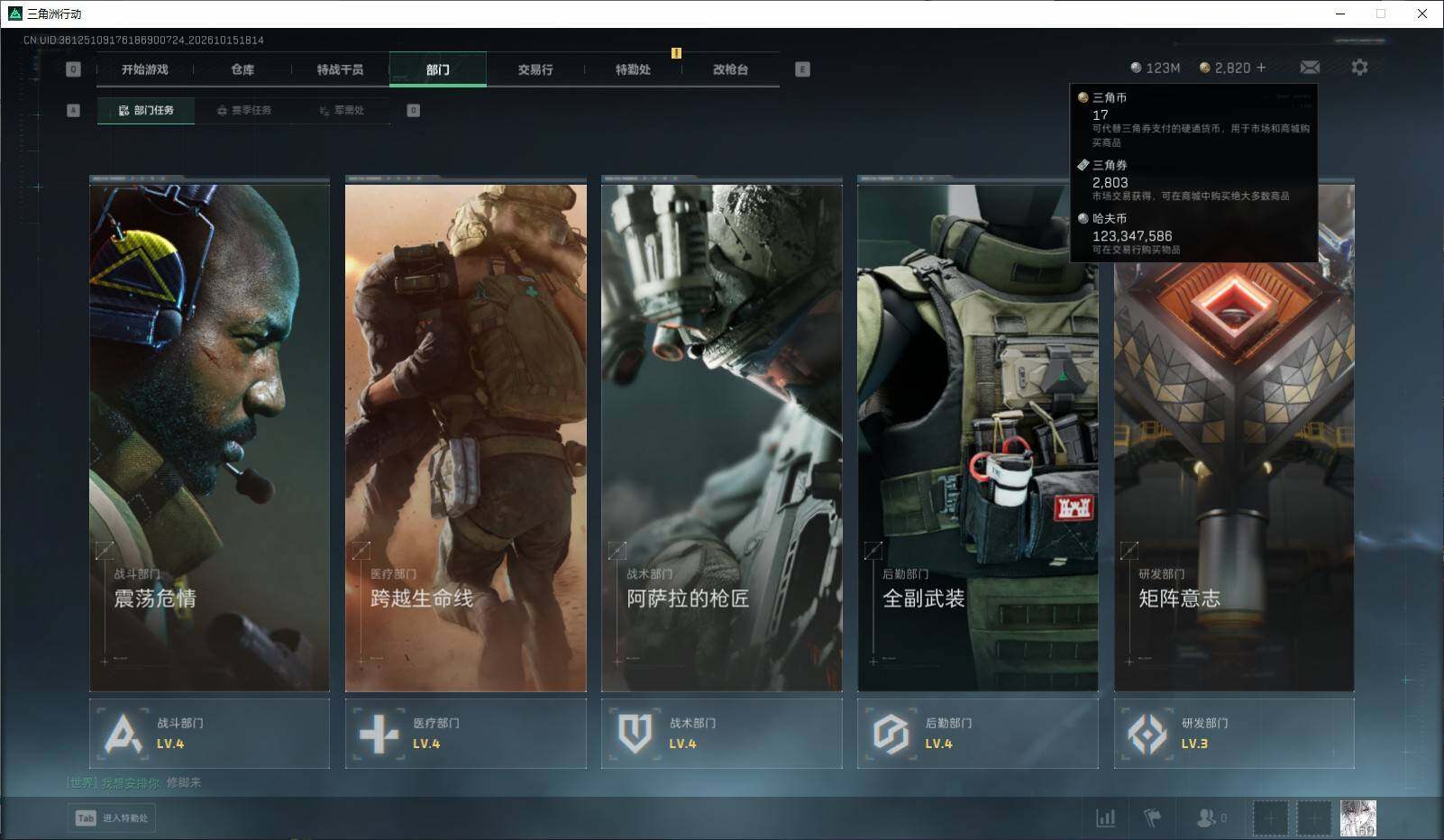Add currency with the plus icon

1261,68
